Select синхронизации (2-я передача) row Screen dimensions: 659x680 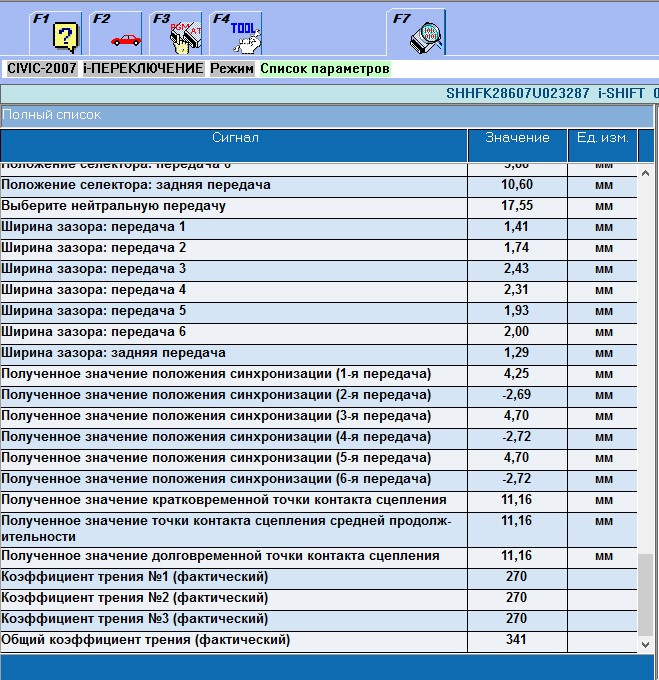319,396
